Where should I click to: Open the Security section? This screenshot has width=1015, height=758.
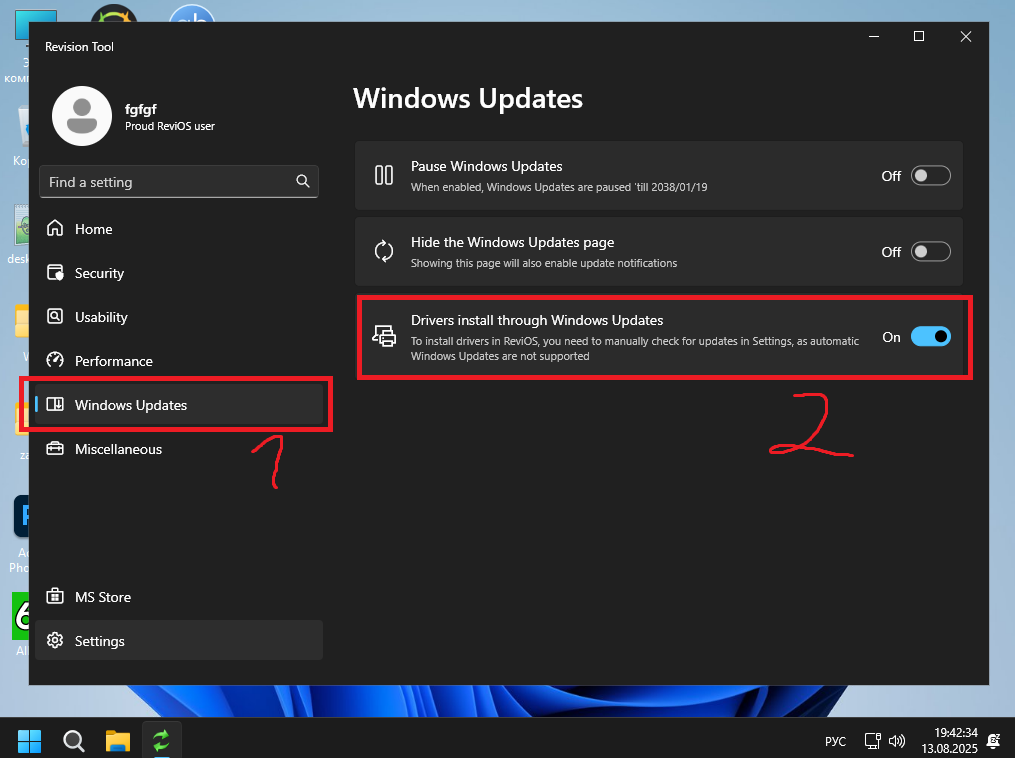click(179, 273)
